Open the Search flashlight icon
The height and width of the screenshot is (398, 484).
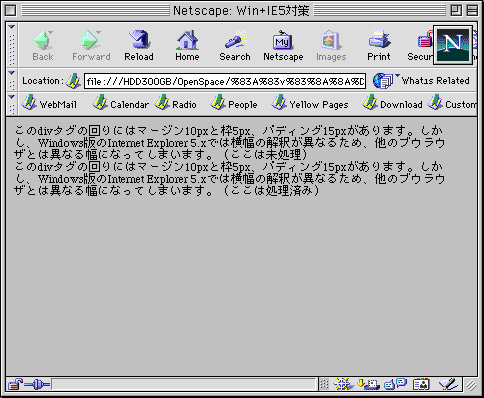(x=235, y=45)
